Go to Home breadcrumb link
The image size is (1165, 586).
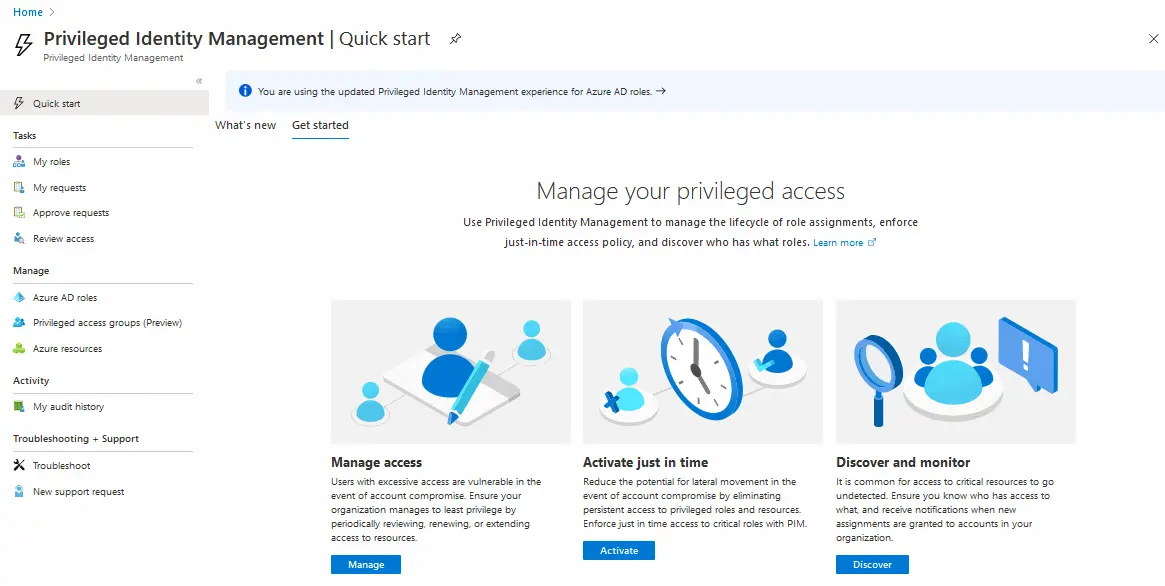click(x=28, y=12)
